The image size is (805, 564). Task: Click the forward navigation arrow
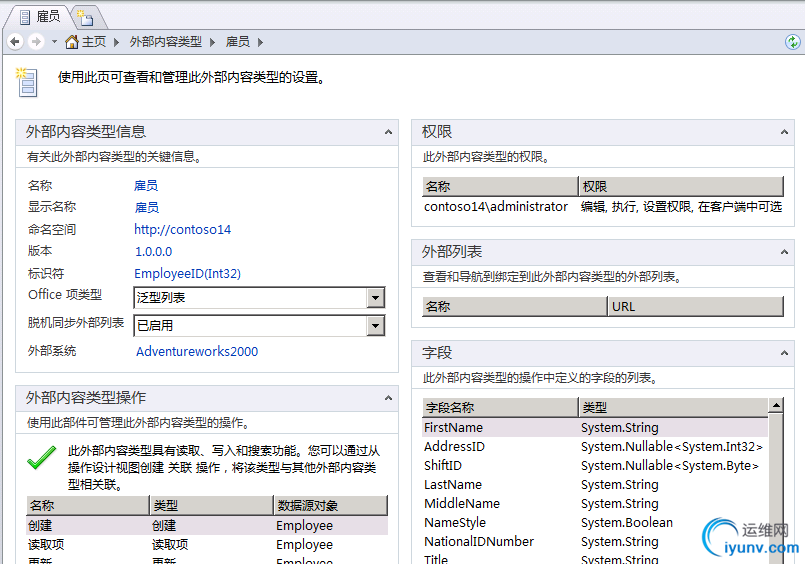click(36, 42)
